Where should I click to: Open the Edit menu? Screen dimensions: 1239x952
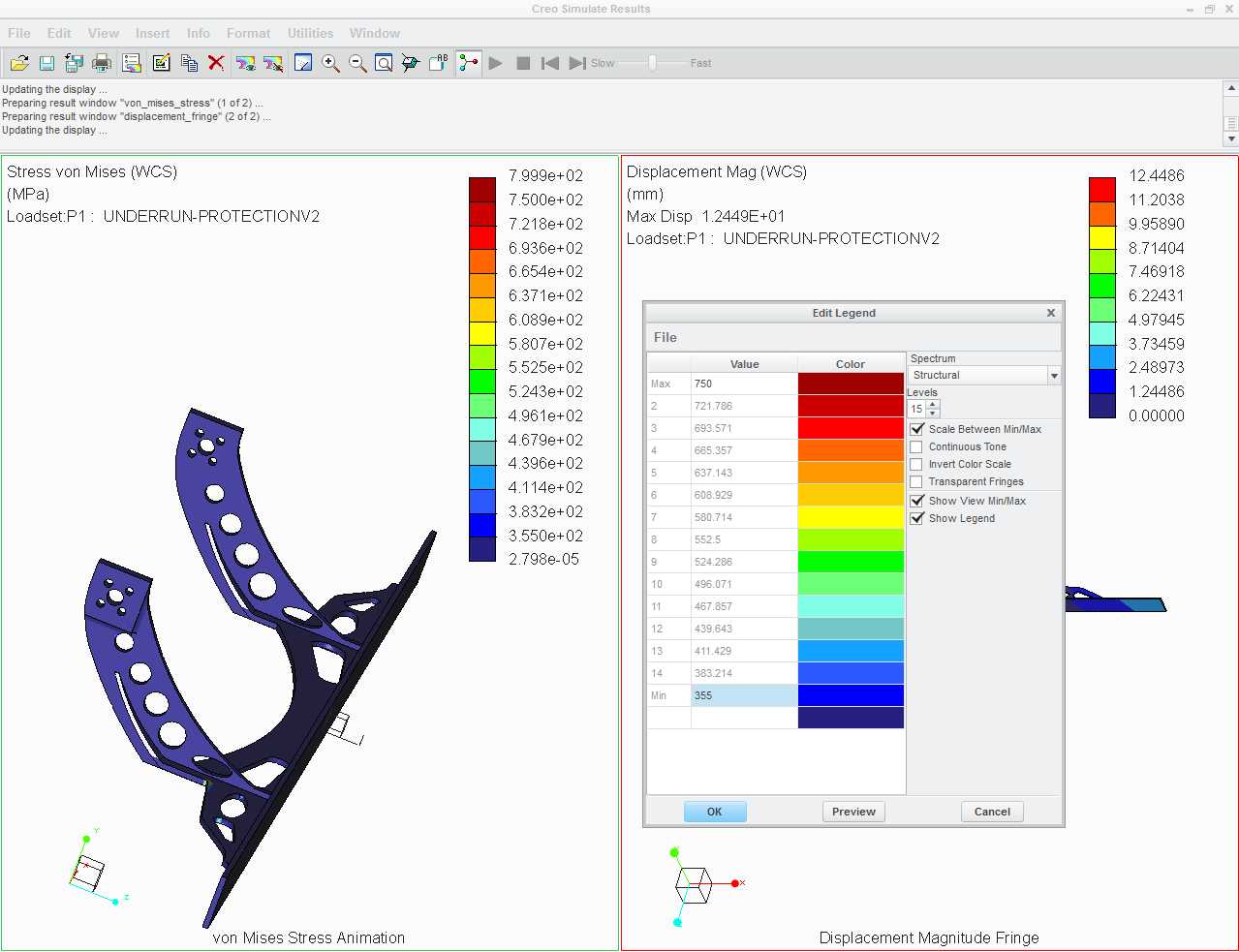59,33
